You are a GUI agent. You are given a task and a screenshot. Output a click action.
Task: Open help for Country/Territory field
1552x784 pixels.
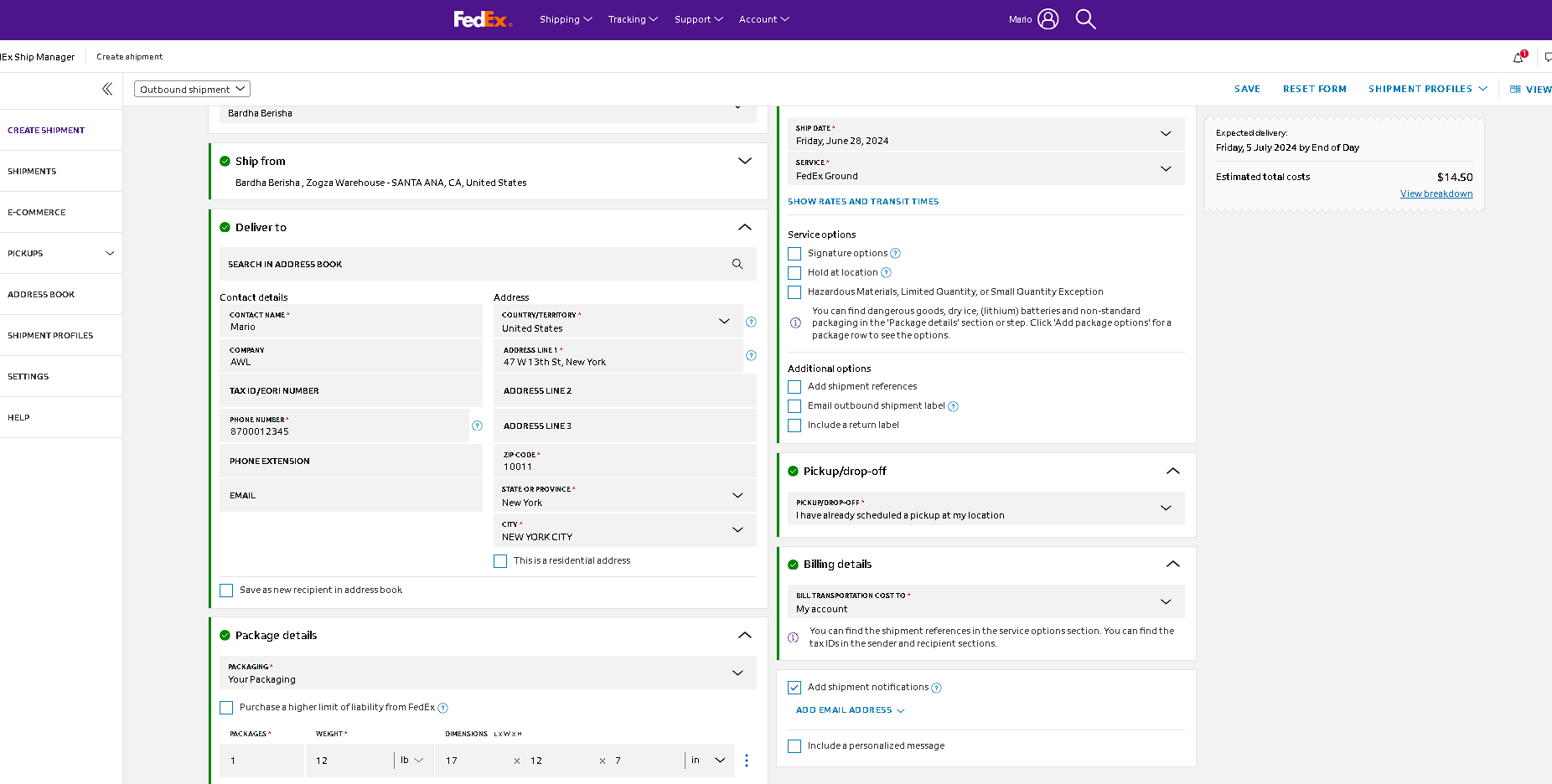[x=751, y=322]
